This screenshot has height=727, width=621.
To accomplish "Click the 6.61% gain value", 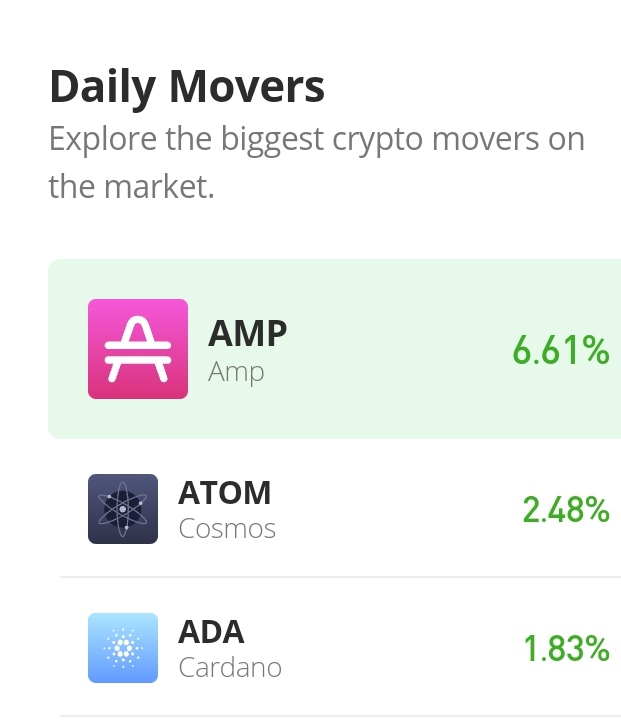I will [561, 350].
